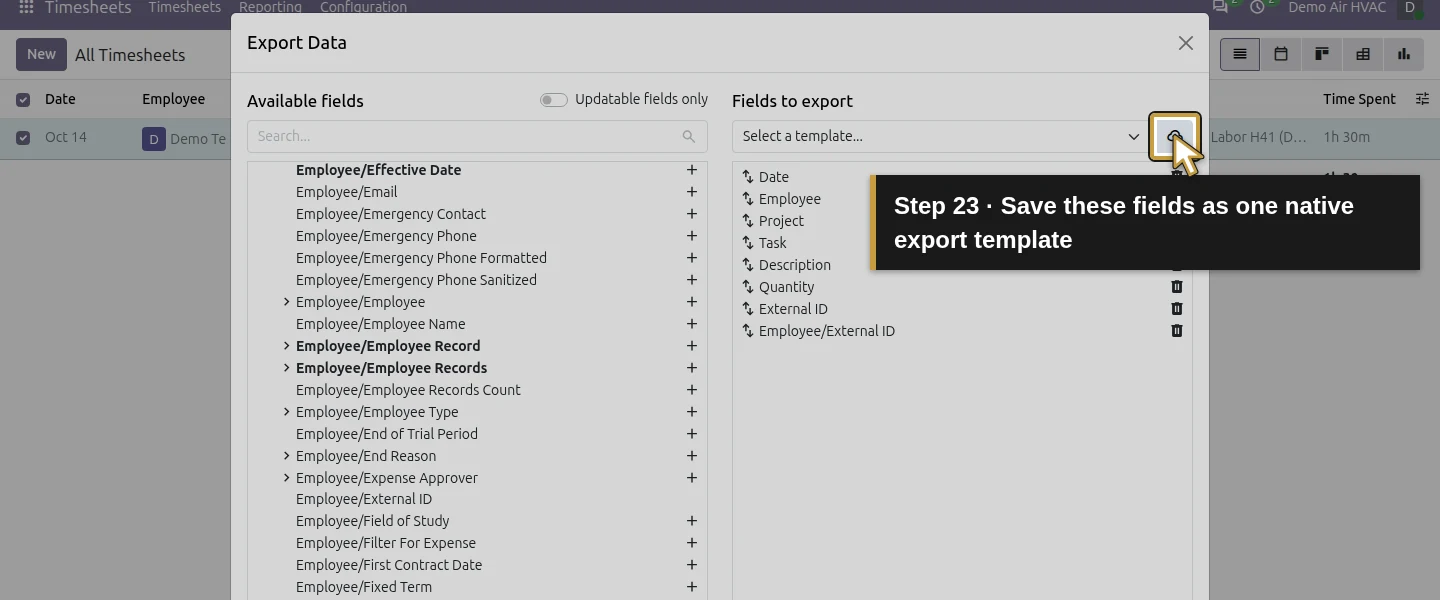
Task: Remove Quantity field with its trash icon
Action: click(1177, 287)
